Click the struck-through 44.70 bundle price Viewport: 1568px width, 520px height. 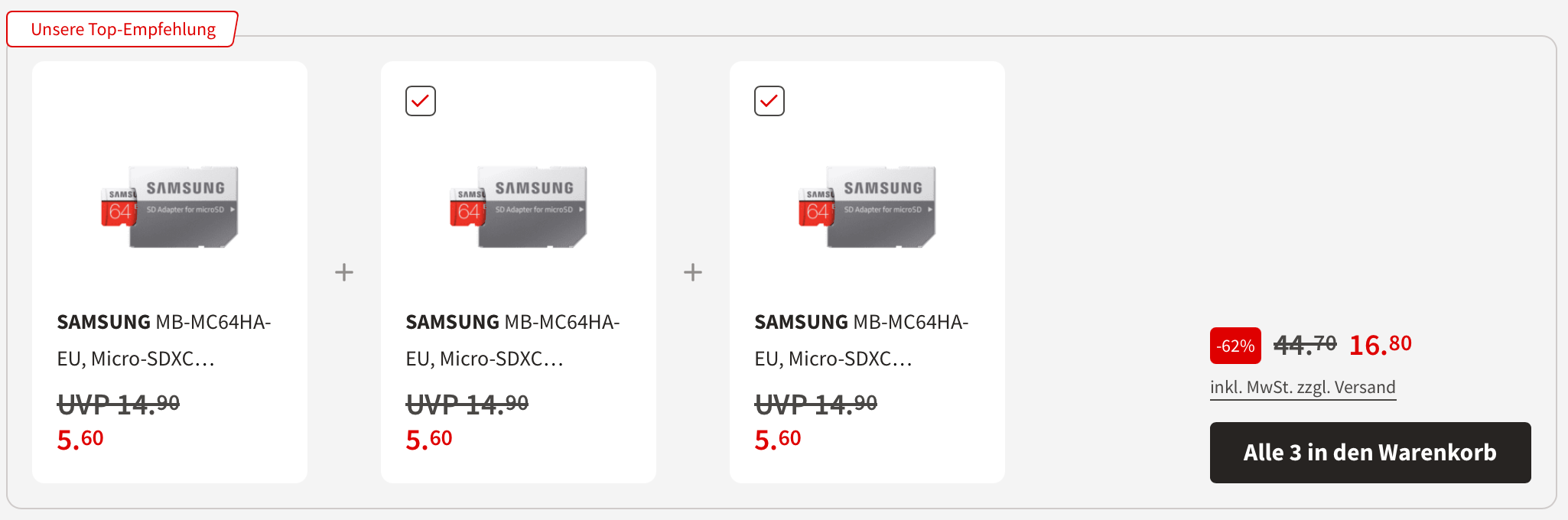coord(1305,345)
